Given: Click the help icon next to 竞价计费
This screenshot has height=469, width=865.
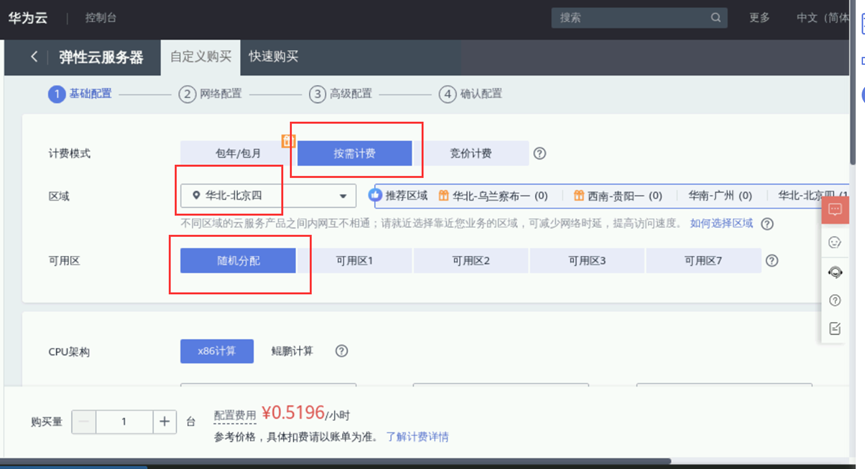Looking at the screenshot, I should pos(540,153).
